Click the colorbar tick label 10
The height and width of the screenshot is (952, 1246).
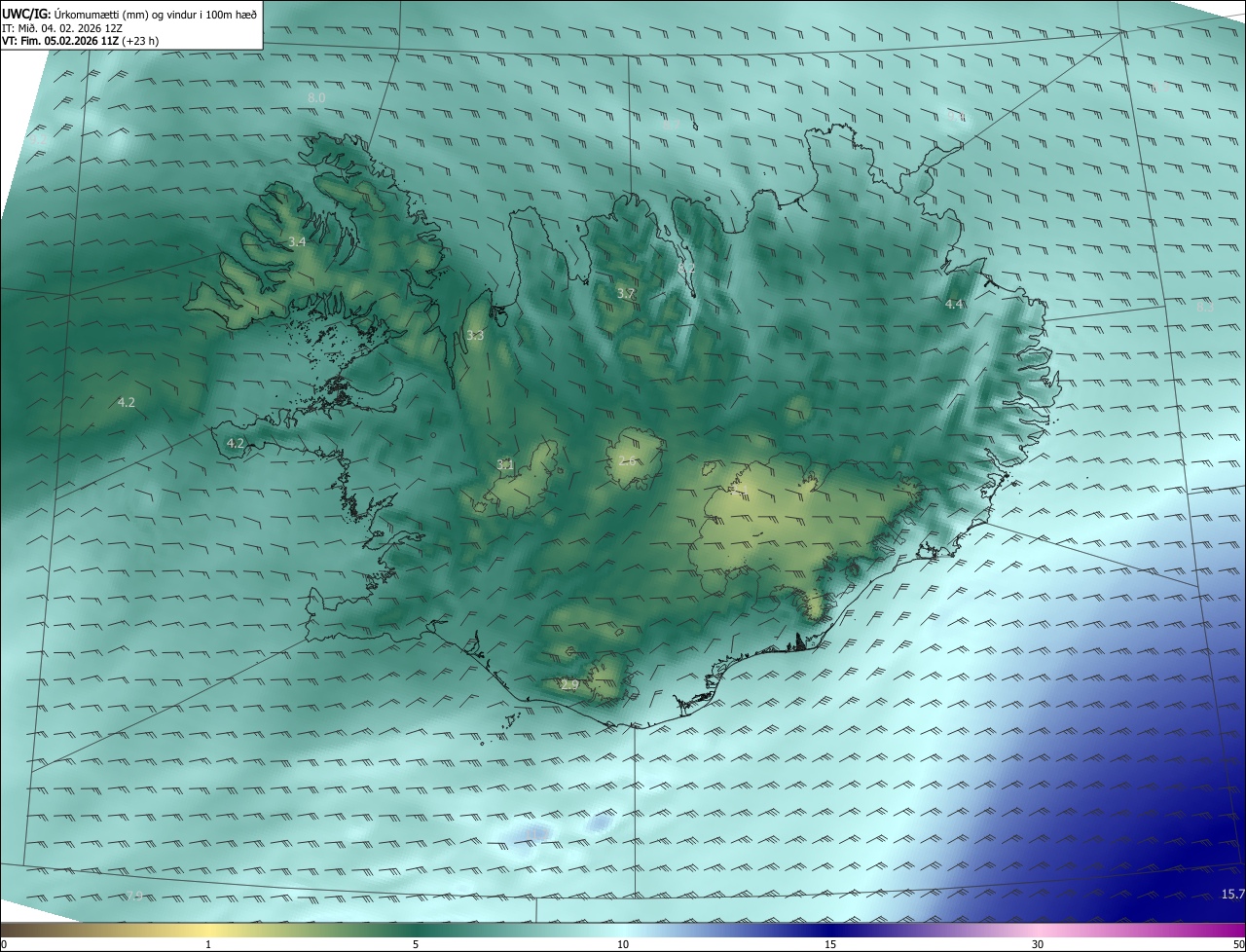point(623,944)
